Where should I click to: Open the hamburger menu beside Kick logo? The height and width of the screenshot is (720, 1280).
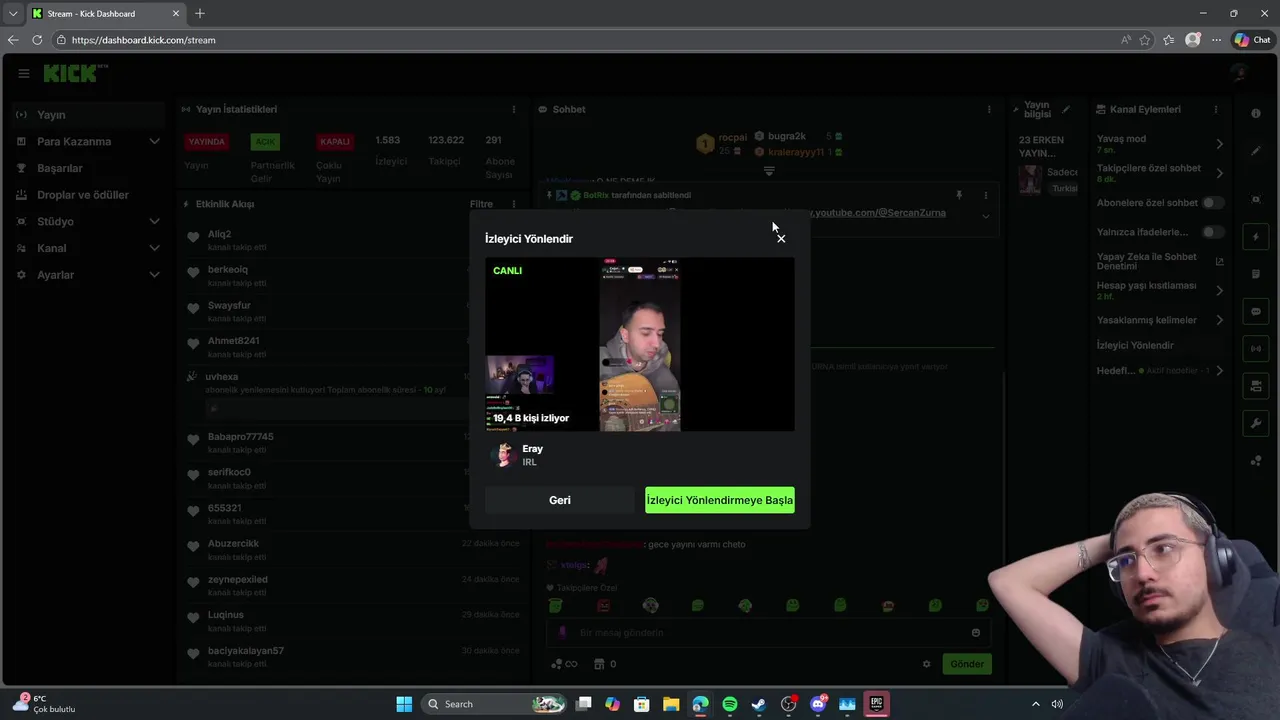(x=23, y=73)
